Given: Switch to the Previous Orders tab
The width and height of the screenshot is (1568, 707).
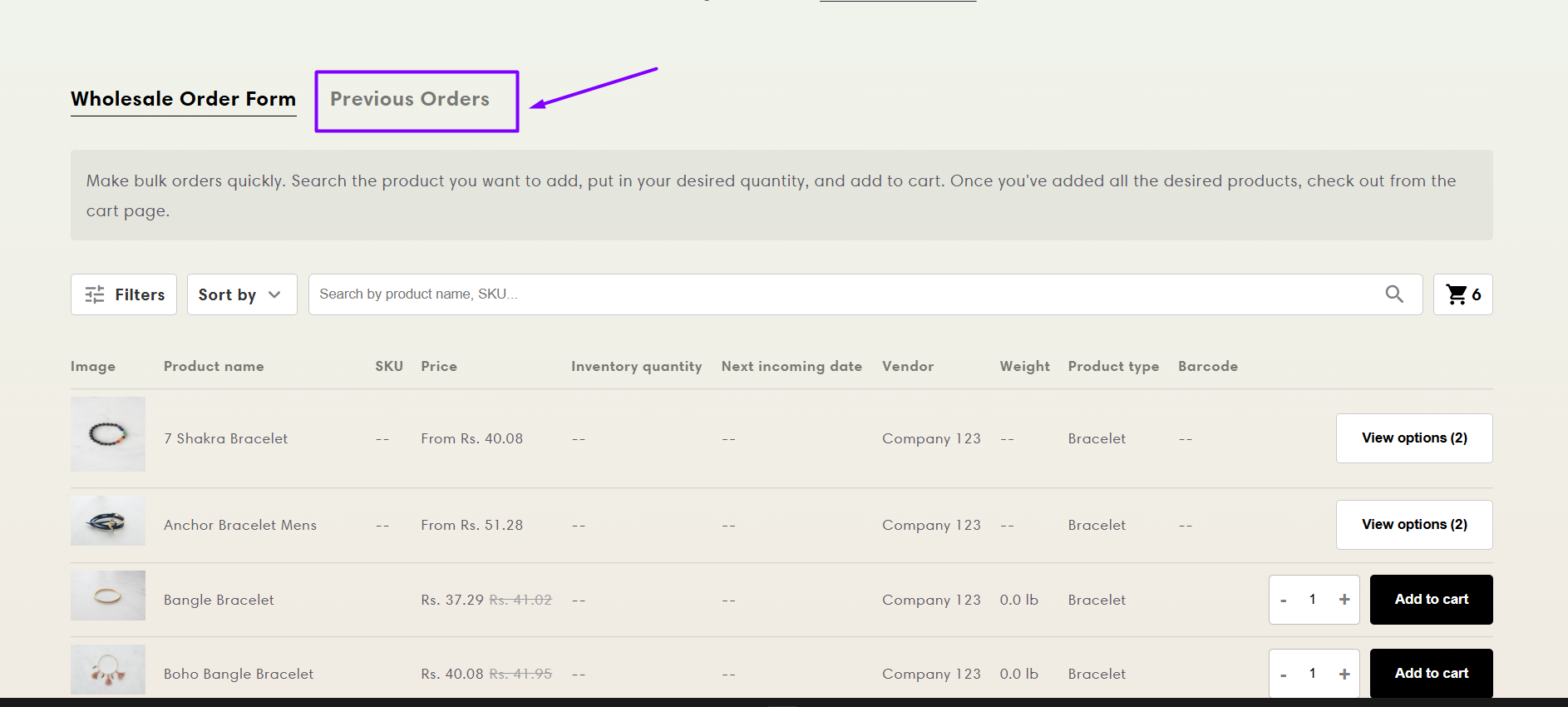Looking at the screenshot, I should pos(410,99).
